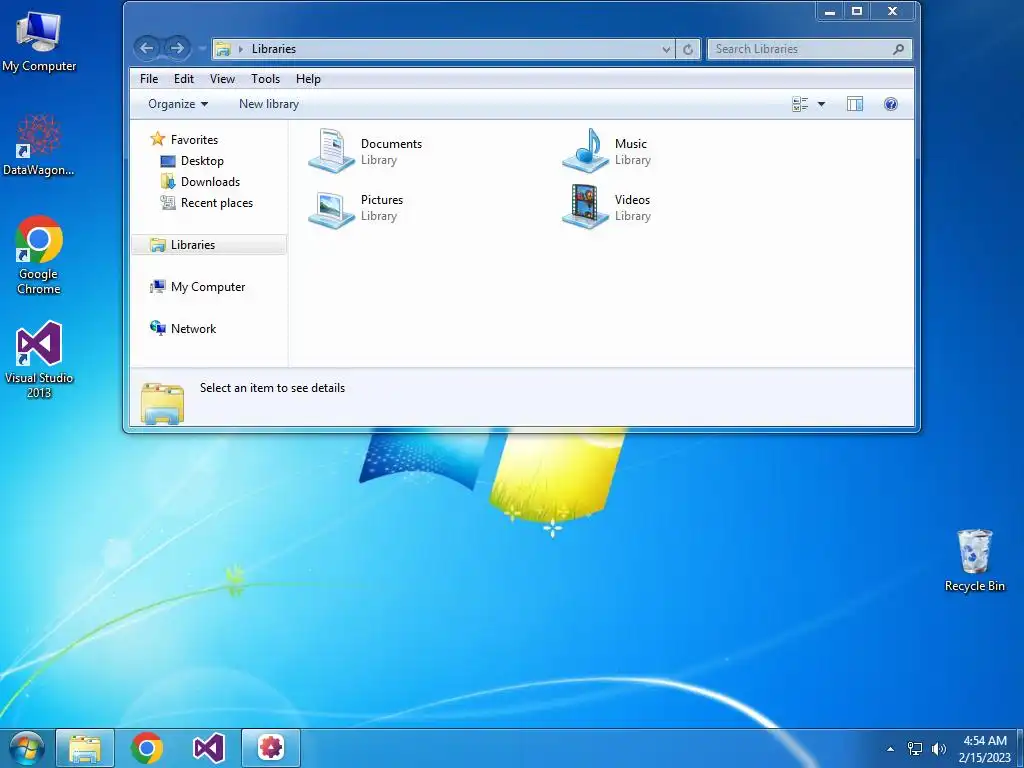The image size is (1024, 768).
Task: Select Desktop under Favorites
Action: [x=202, y=161]
